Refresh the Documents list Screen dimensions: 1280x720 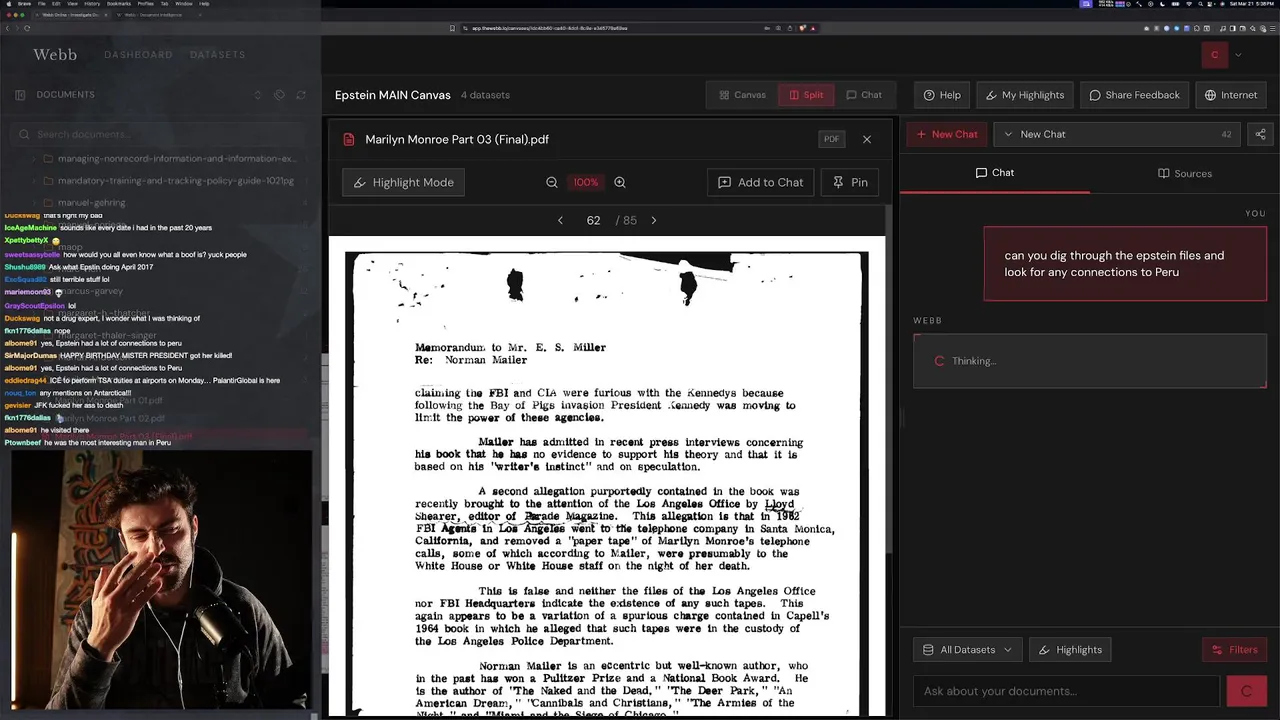[x=301, y=95]
